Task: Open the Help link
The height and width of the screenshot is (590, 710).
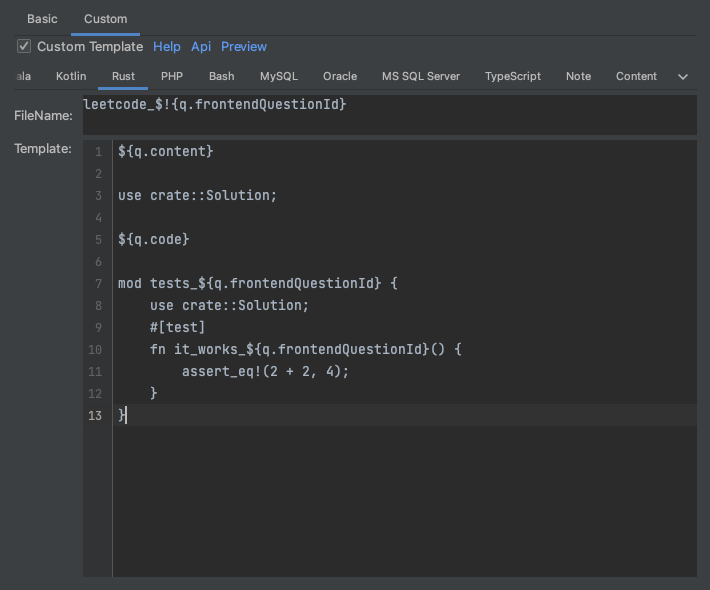Action: tap(167, 47)
